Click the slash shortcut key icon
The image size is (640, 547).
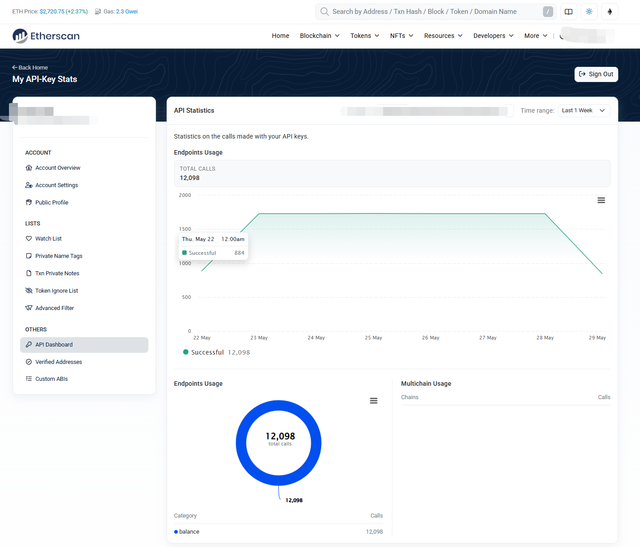click(x=548, y=11)
